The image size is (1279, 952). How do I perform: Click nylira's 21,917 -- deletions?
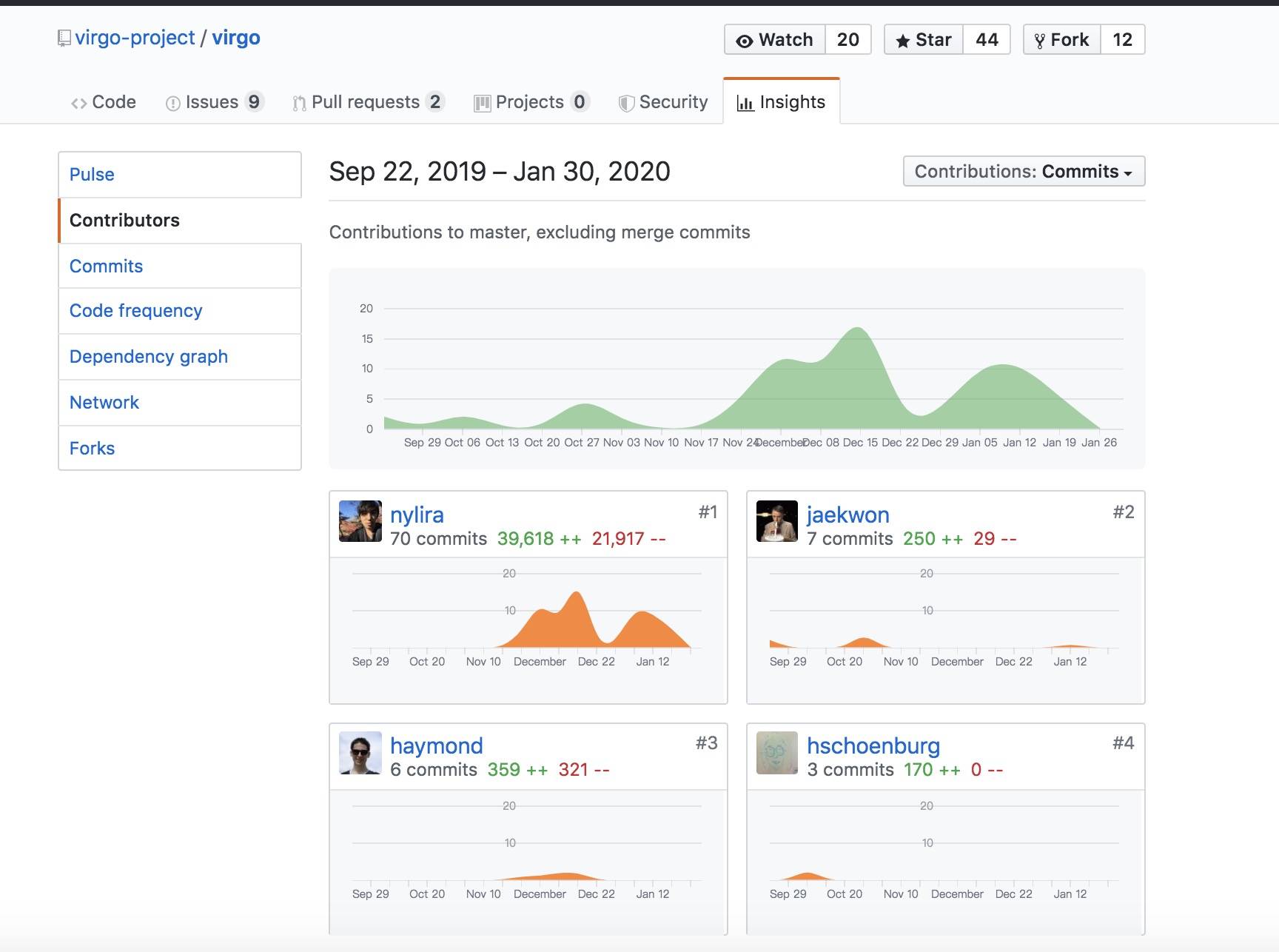pos(629,539)
